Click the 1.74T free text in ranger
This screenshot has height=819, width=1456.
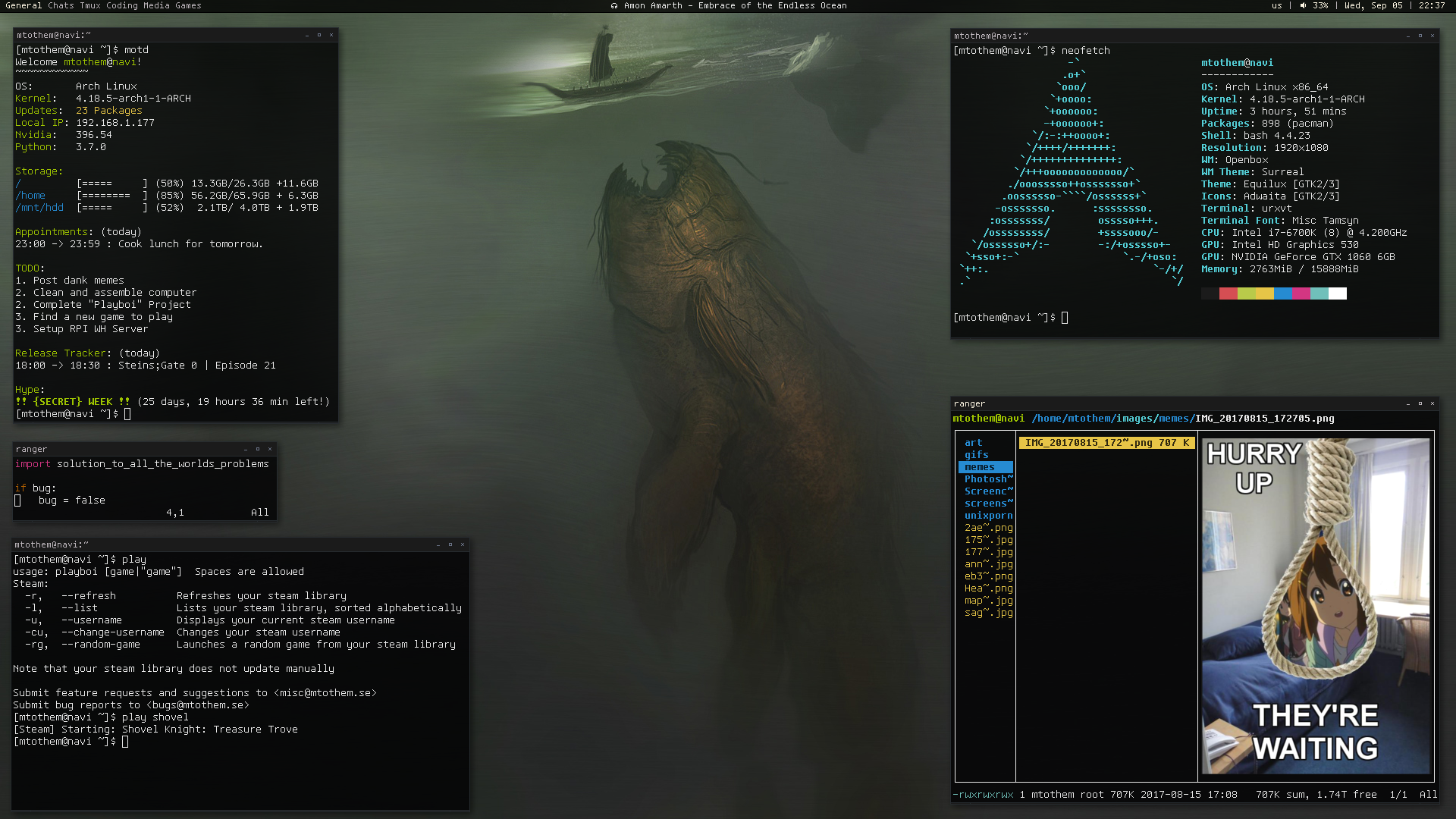[1350, 795]
